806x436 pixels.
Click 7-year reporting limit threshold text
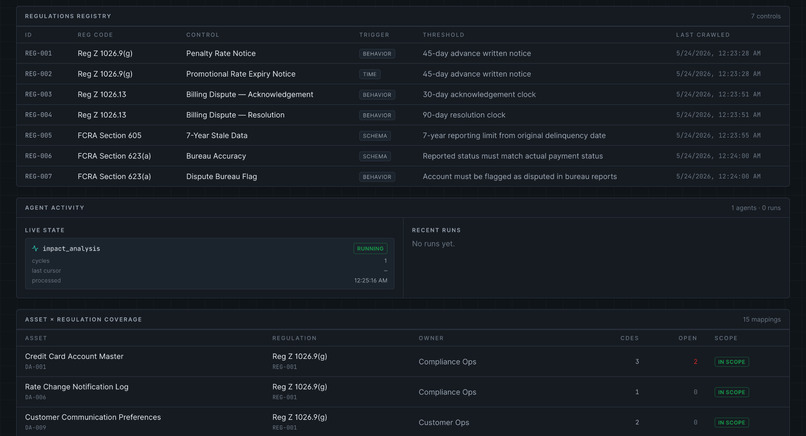click(x=514, y=136)
